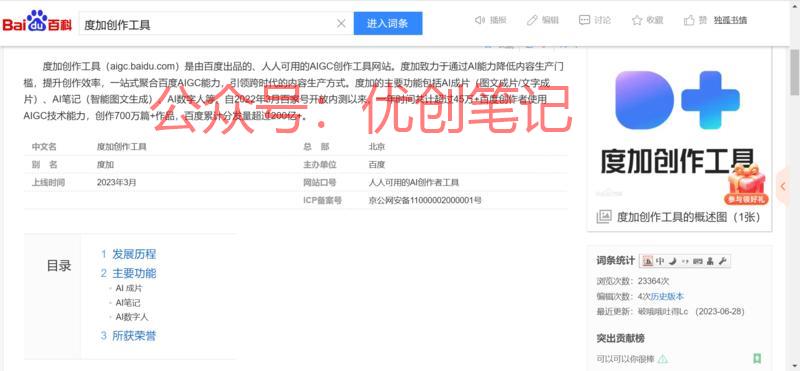The width and height of the screenshot is (800, 371).
Task: Click the 播报 text label
Action: (x=498, y=20)
